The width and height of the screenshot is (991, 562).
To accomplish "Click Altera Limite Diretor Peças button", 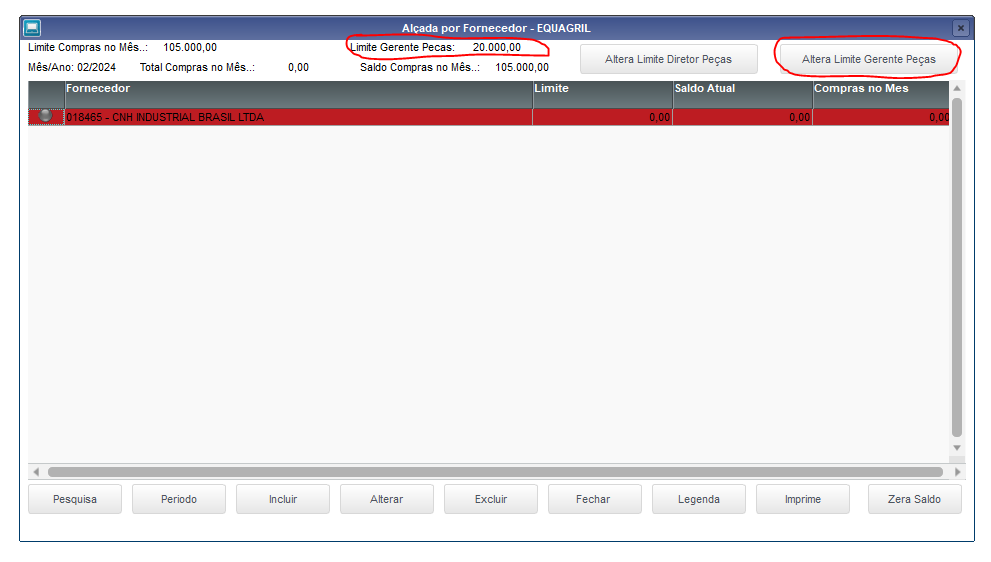I will 669,59.
